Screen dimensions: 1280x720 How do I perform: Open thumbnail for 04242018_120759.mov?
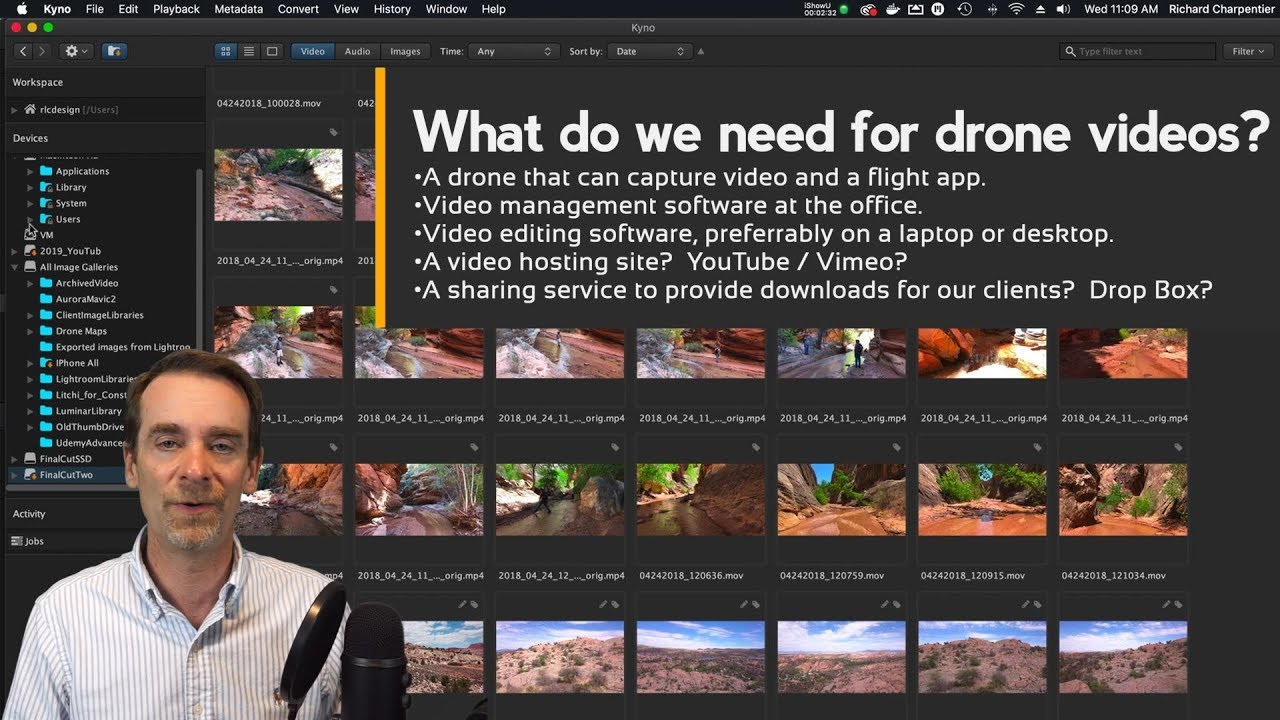pyautogui.click(x=842, y=499)
